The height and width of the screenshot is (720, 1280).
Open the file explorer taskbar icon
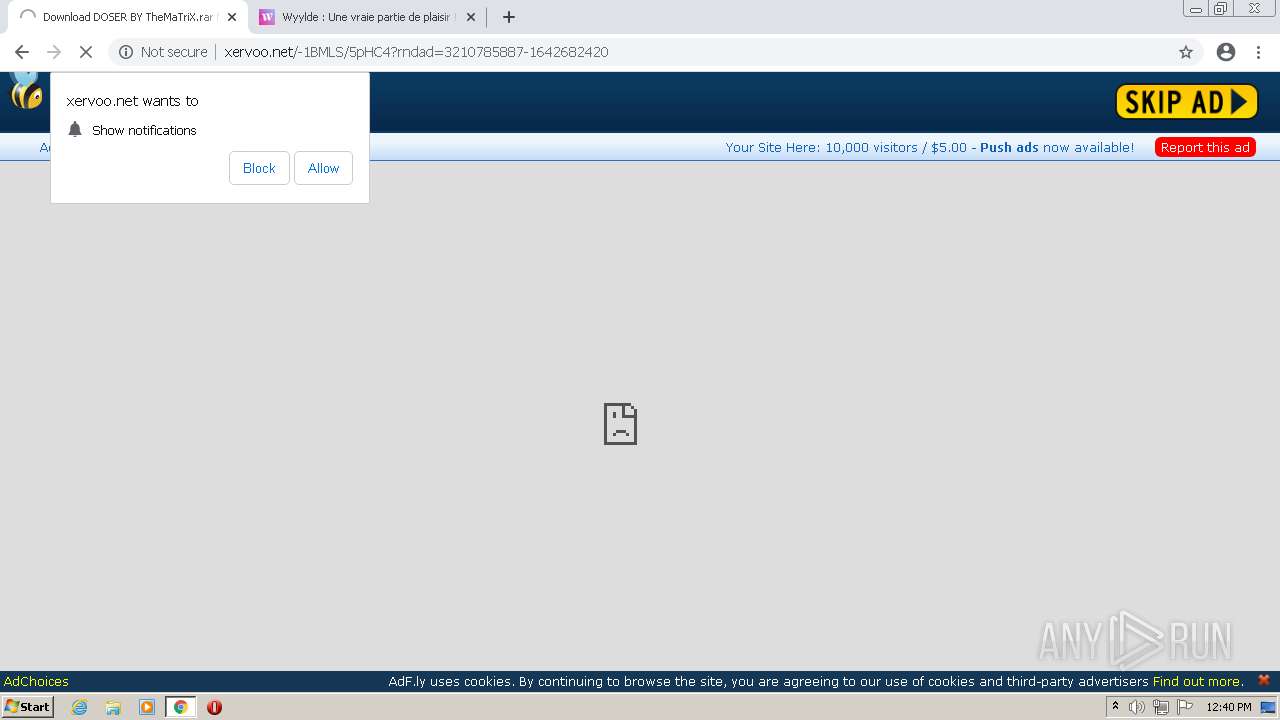pos(113,707)
